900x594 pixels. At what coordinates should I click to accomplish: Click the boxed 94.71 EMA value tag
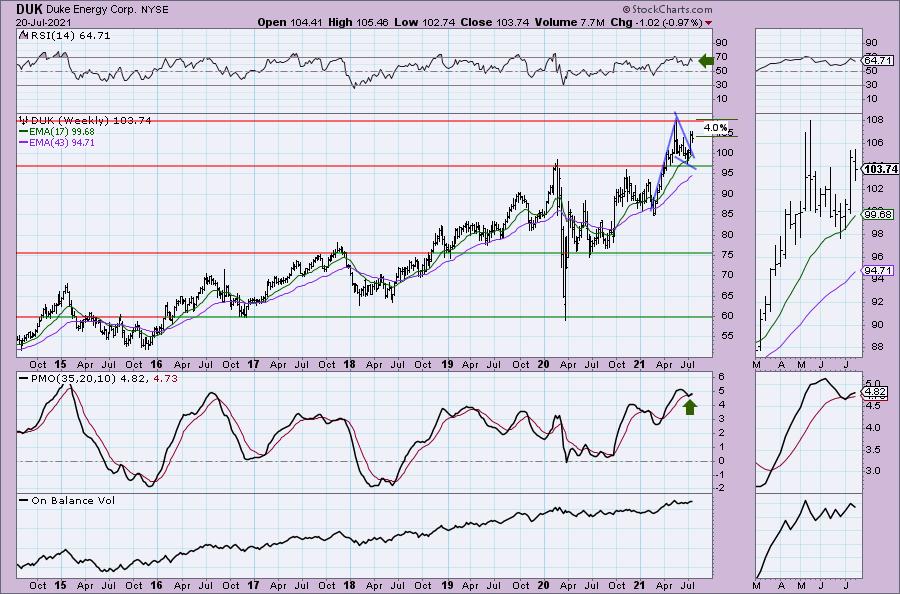tap(878, 270)
